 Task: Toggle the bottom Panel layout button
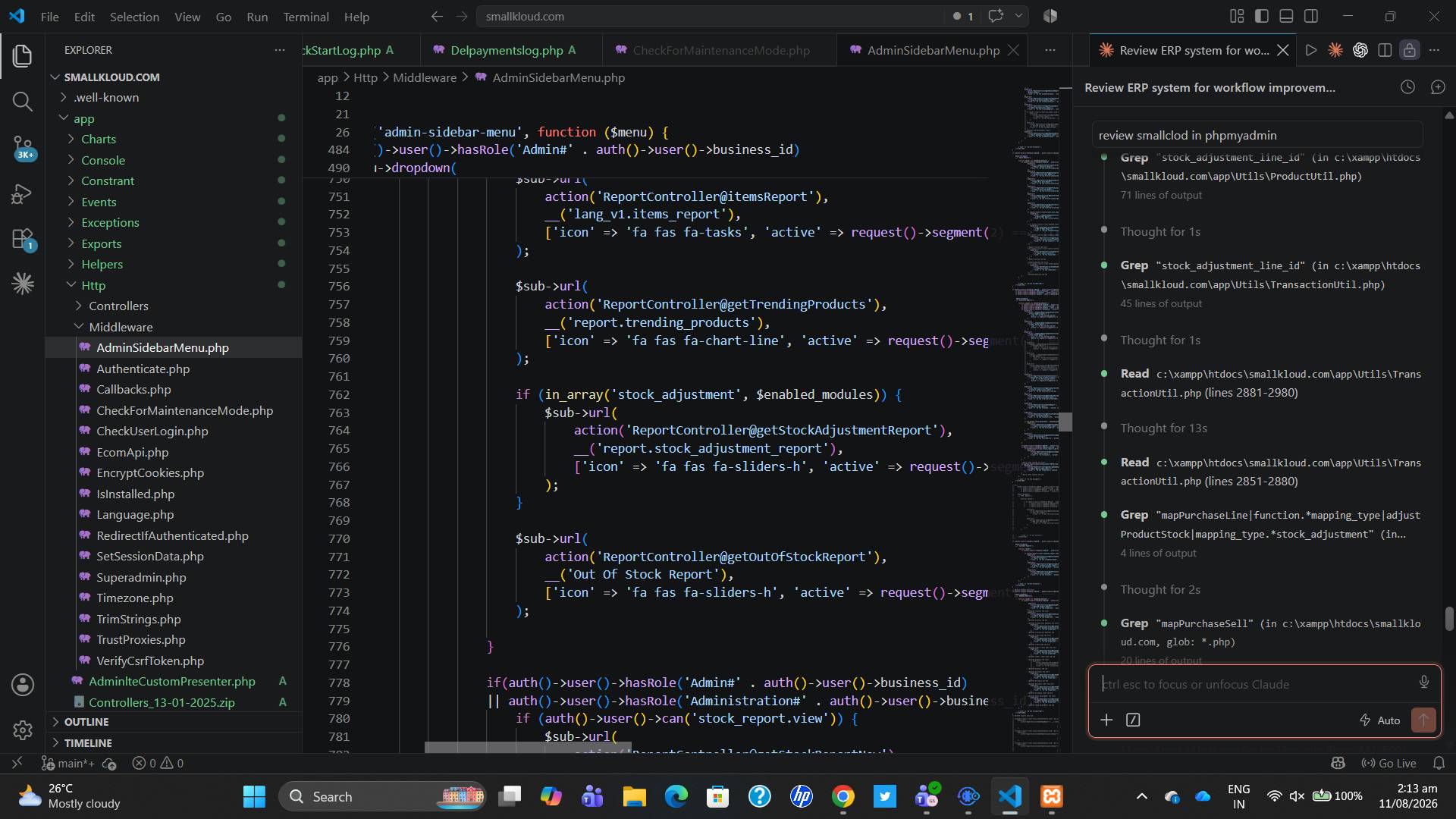tap(1286, 16)
